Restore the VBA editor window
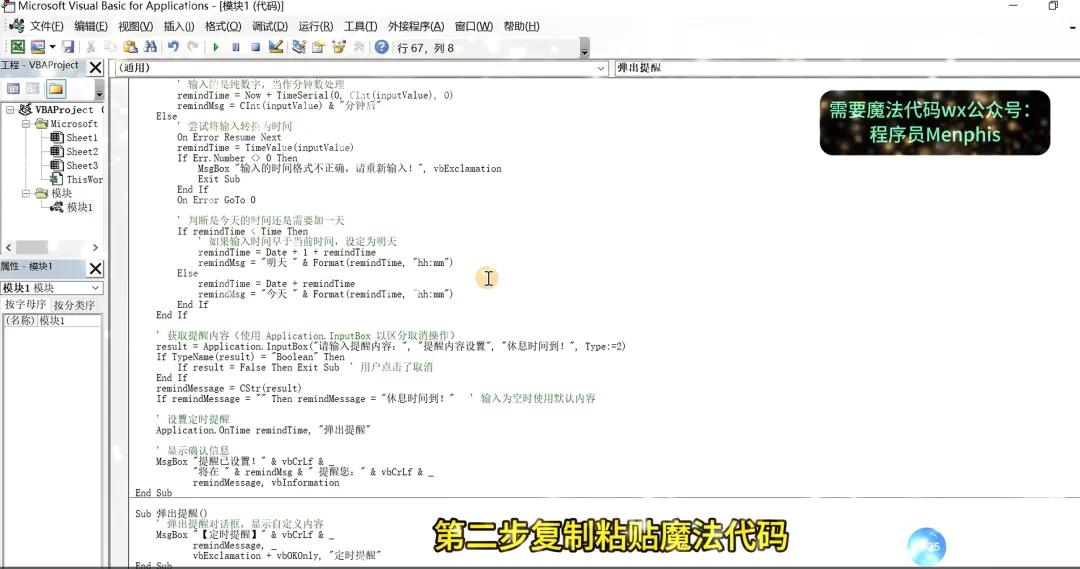This screenshot has height=569, width=1080. pos(1053,6)
